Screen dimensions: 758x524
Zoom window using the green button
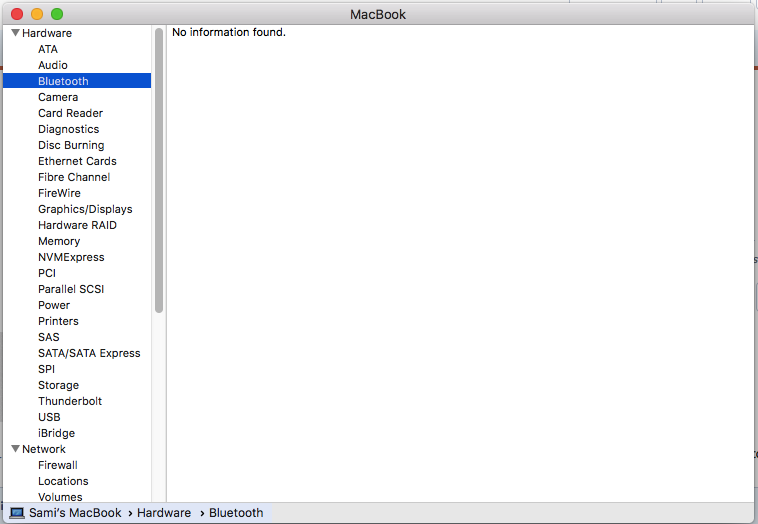point(57,15)
